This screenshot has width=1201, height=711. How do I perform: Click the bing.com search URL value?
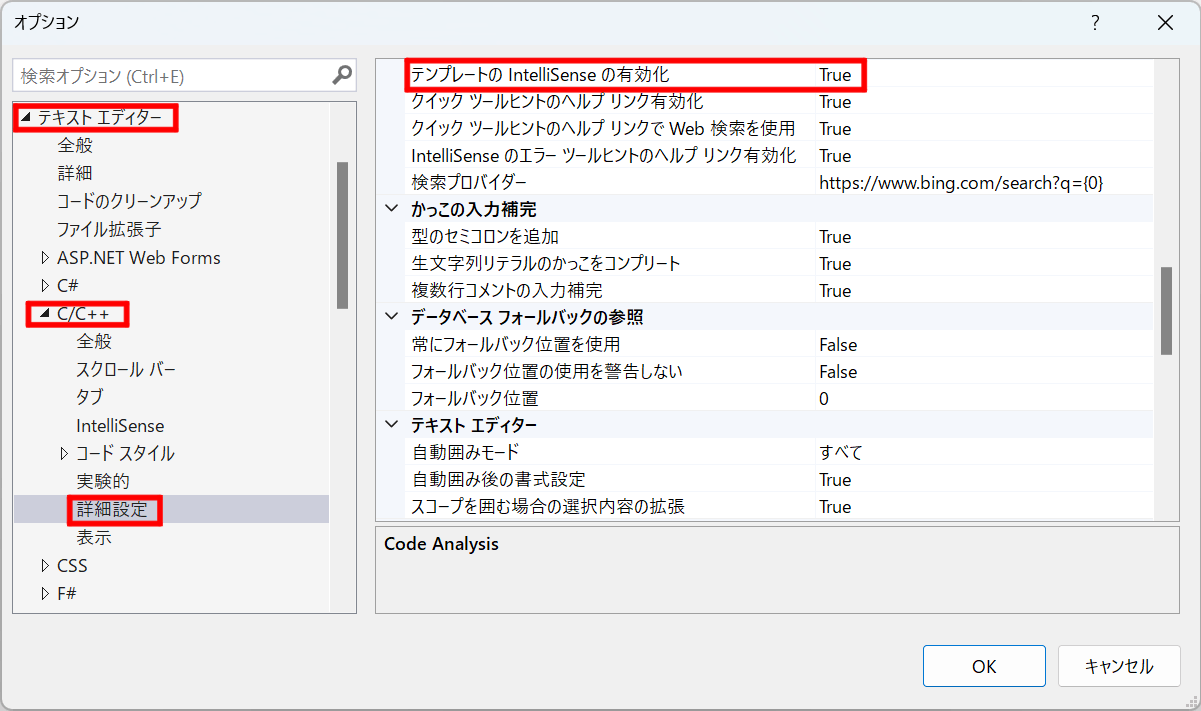tap(961, 183)
